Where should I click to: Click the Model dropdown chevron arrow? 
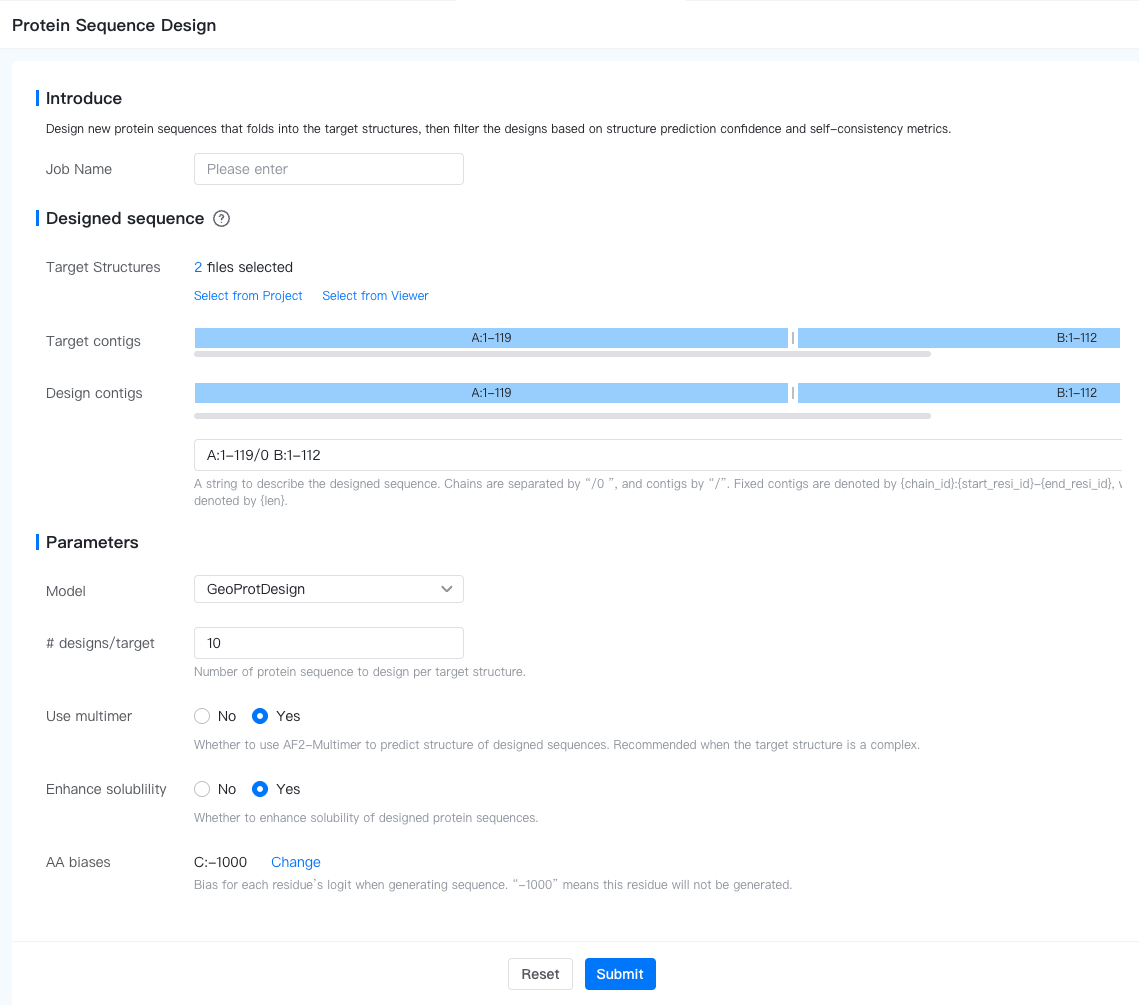point(447,590)
